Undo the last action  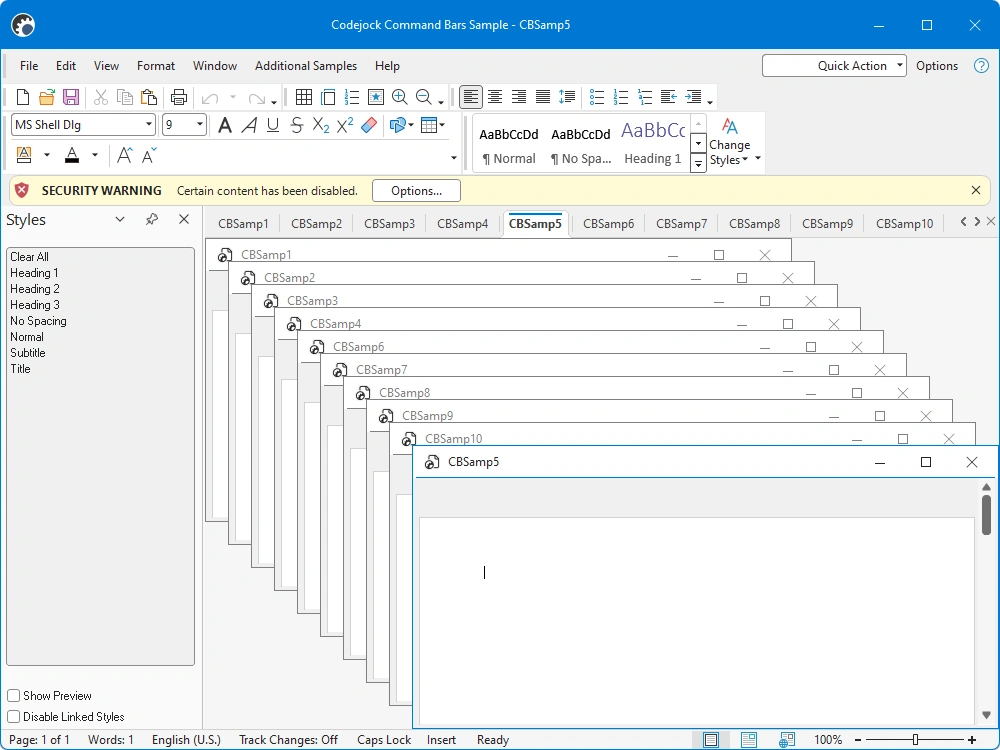(210, 98)
